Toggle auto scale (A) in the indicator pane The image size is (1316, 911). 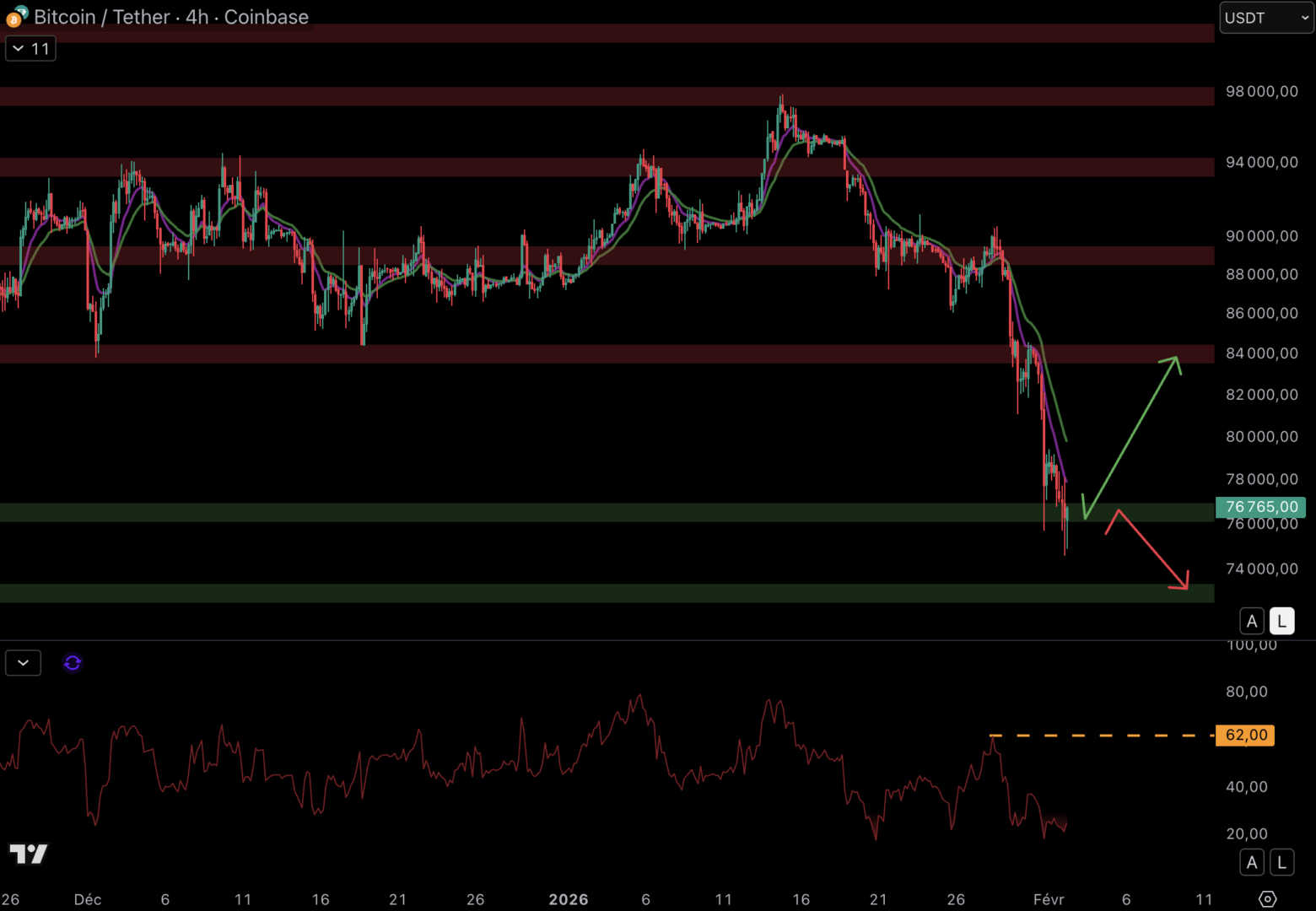(1252, 862)
